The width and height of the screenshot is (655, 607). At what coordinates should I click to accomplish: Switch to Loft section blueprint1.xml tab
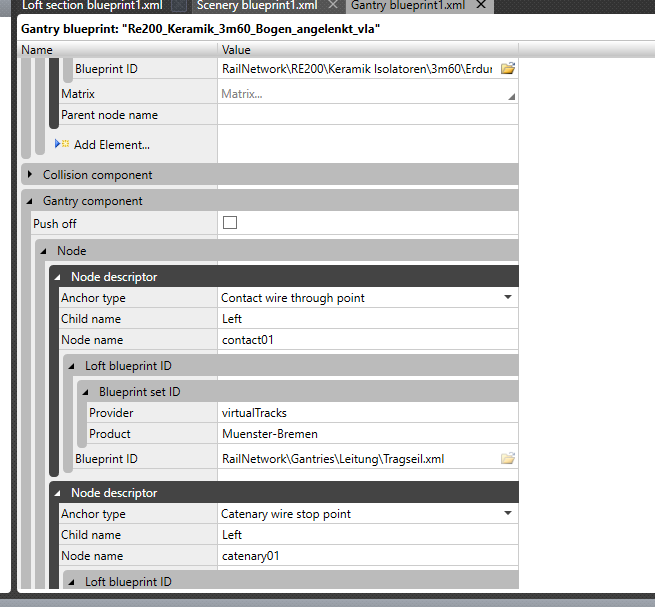(92, 5)
